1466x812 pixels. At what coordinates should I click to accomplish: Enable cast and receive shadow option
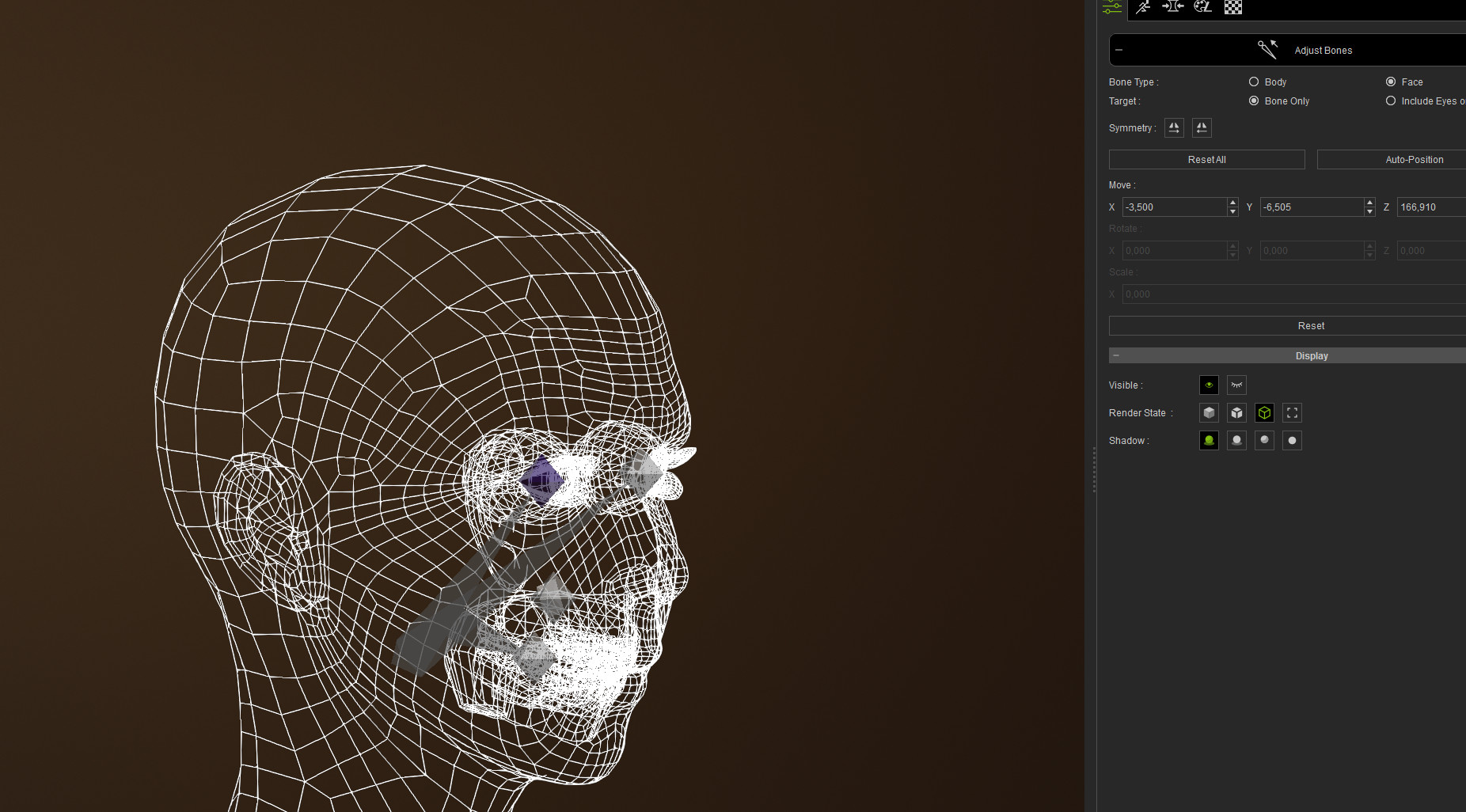pyautogui.click(x=1209, y=440)
